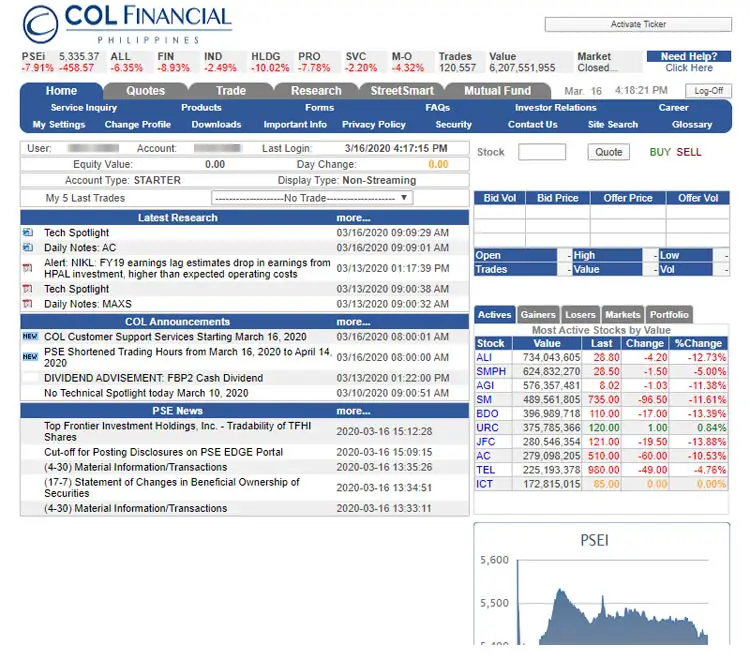The height and width of the screenshot is (660, 750).
Task: Click the Activate Ticker button
Action: tap(638, 24)
